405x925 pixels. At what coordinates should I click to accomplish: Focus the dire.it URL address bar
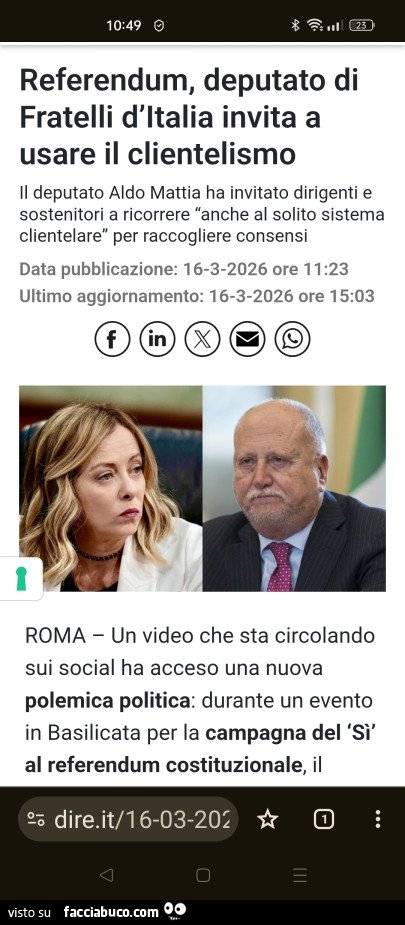(128, 819)
